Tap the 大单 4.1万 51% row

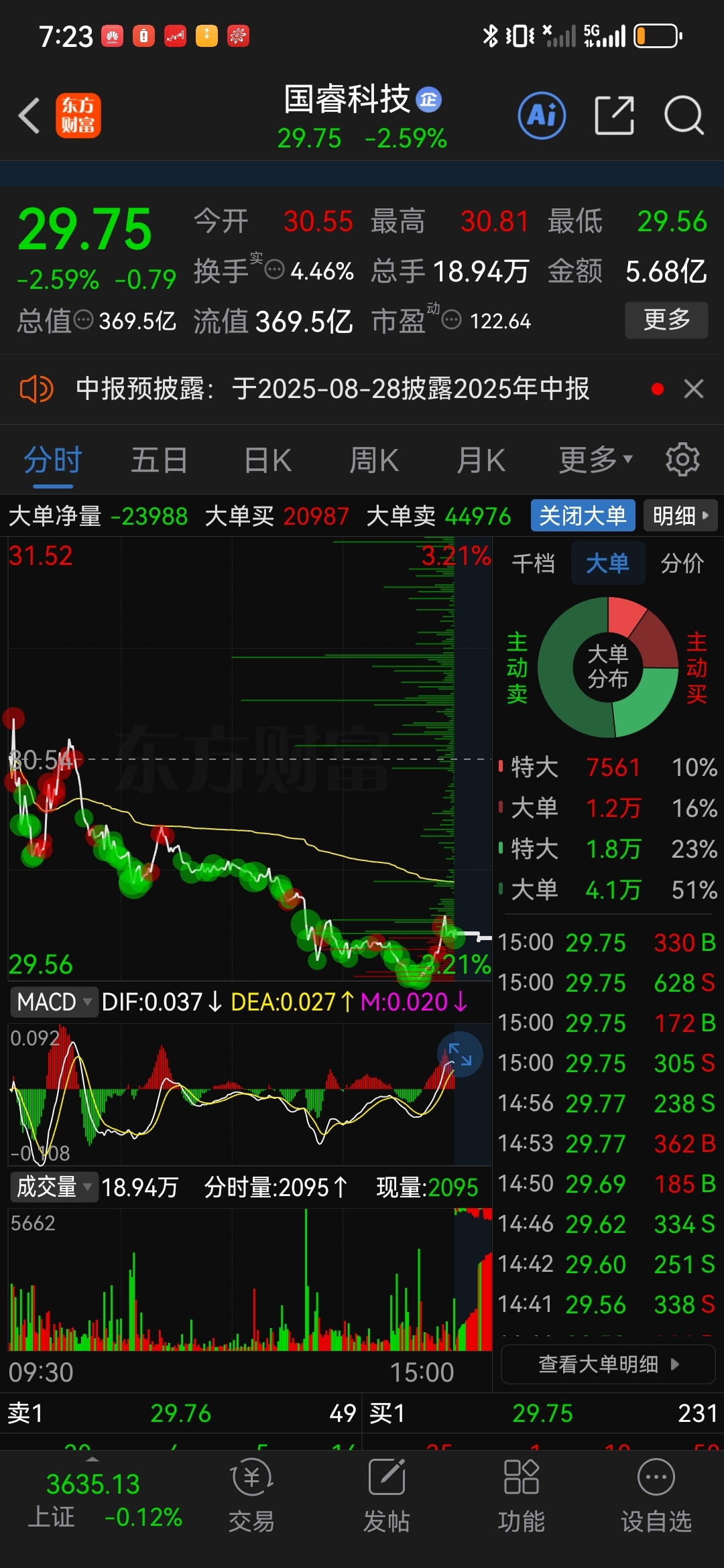[607, 890]
